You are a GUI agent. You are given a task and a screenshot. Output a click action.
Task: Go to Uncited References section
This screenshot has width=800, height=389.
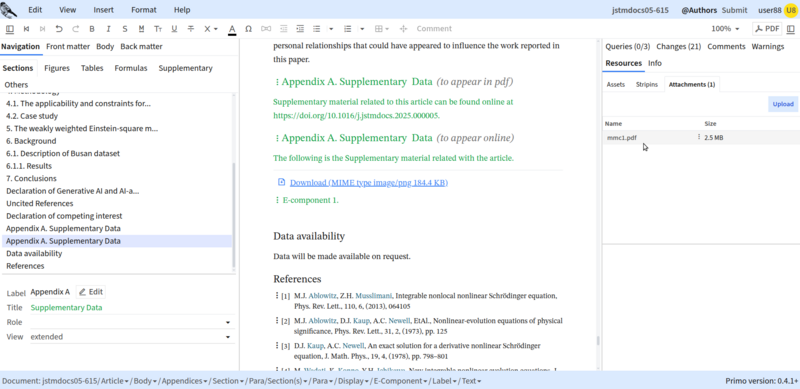[x=40, y=204]
